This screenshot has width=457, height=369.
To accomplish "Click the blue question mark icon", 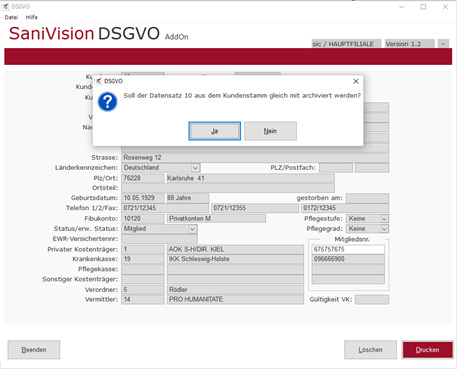I will (x=107, y=102).
